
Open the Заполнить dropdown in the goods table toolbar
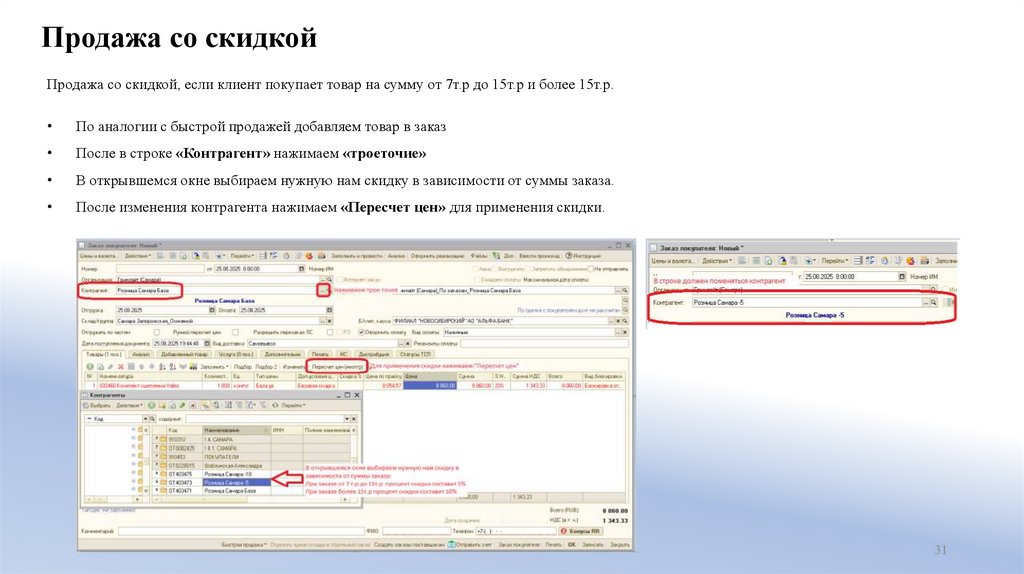pos(214,366)
